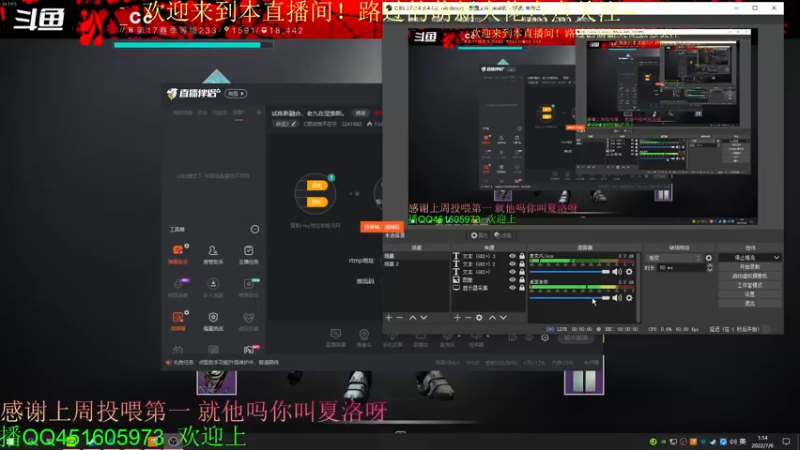Open the 主播任务 tool icon
This screenshot has height=450, width=800.
[x=248, y=254]
